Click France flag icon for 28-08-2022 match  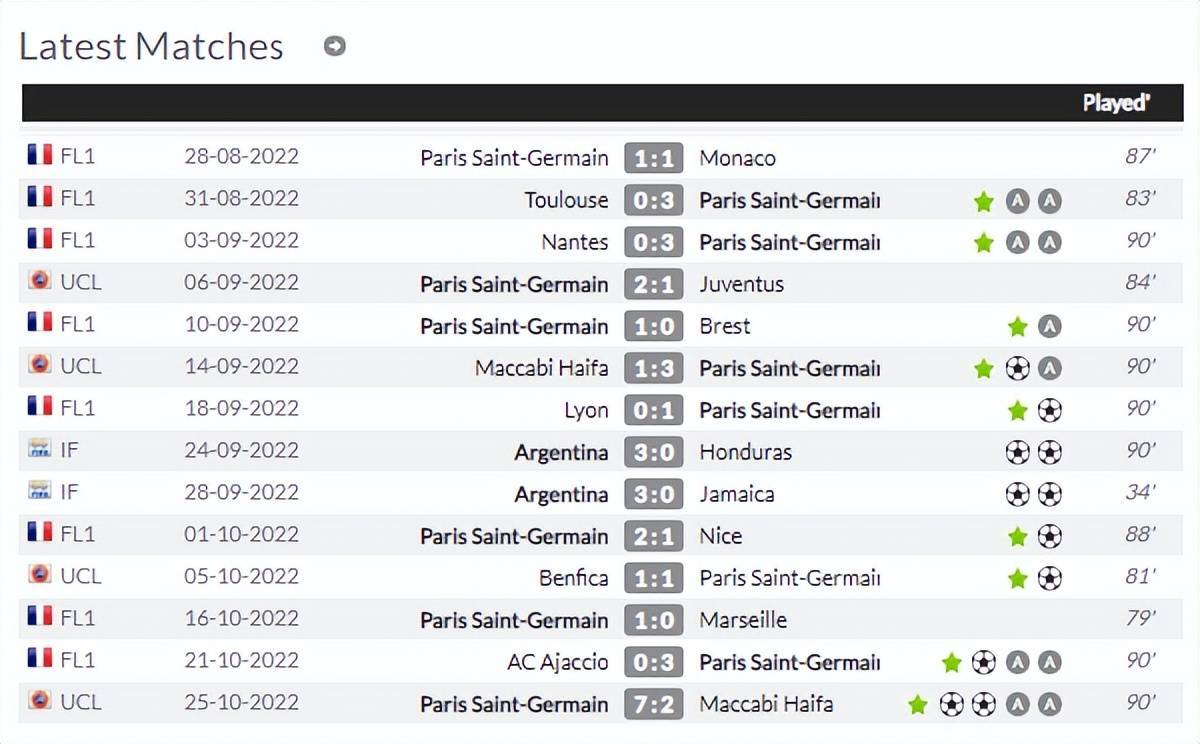(x=40, y=155)
